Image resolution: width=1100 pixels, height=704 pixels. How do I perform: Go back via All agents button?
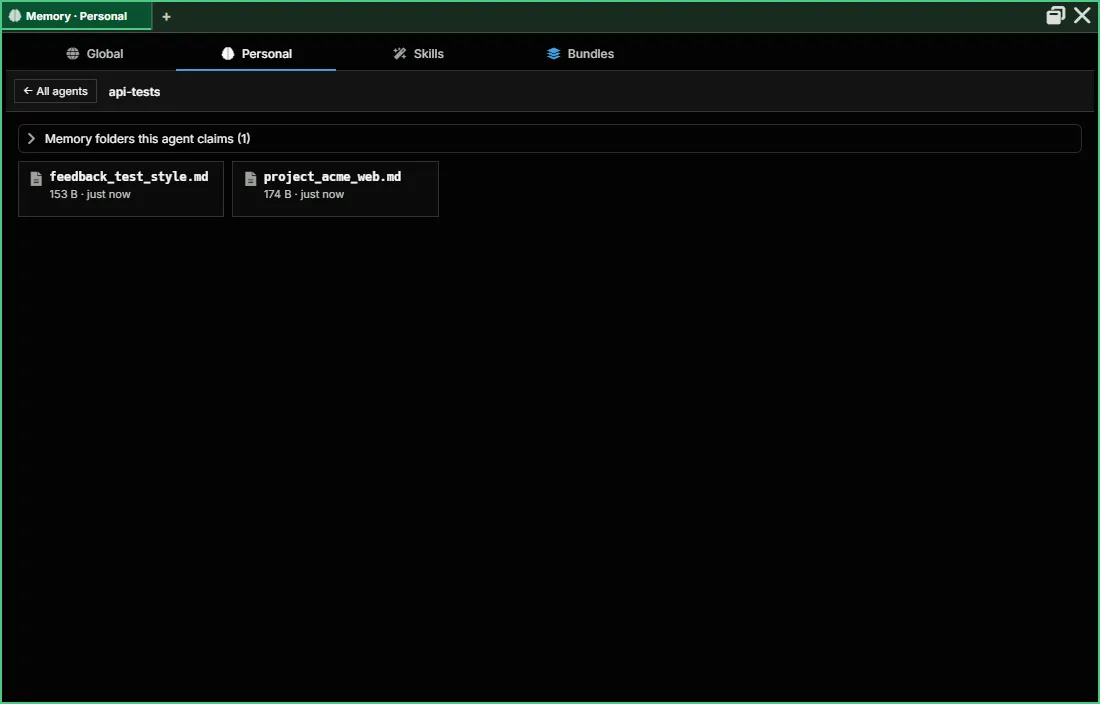55,91
